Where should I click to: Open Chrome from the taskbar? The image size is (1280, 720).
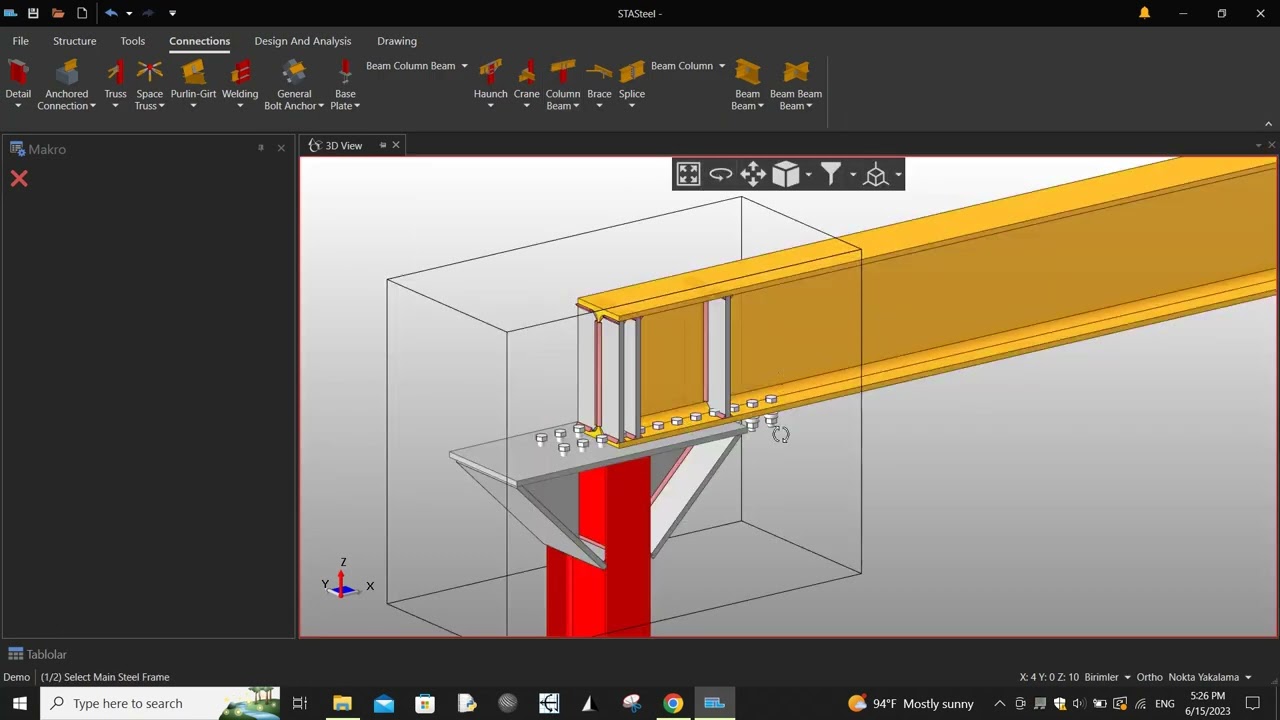673,703
